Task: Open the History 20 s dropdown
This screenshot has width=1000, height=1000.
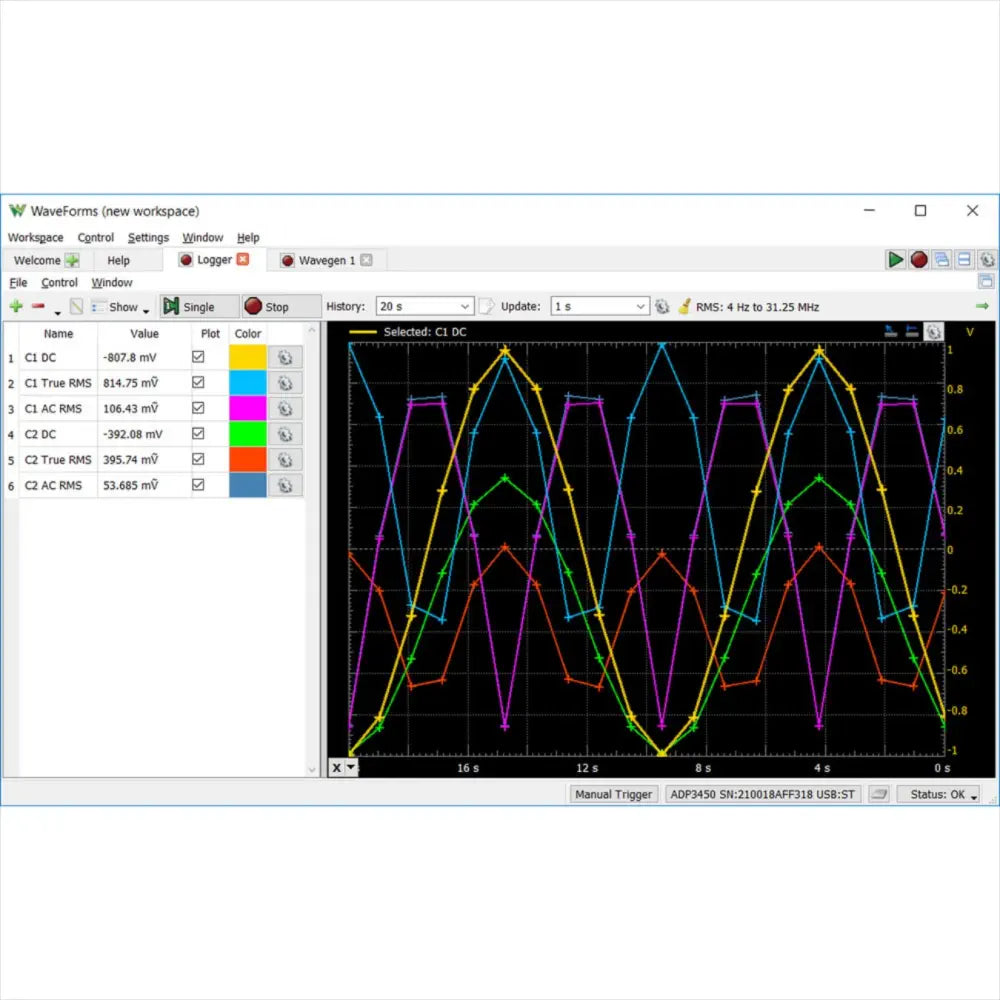Action: click(424, 307)
